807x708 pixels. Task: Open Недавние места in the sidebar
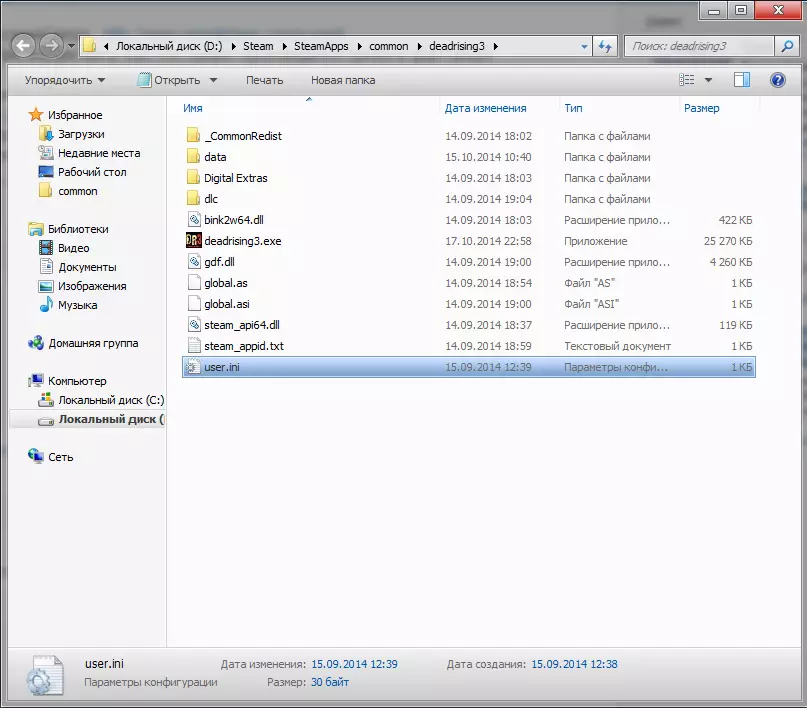99,153
